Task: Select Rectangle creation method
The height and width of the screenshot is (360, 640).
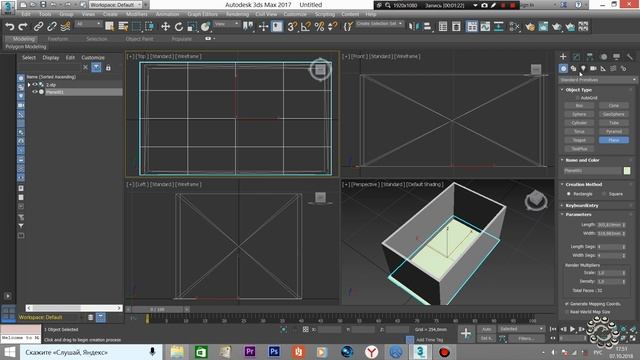Action: tap(569, 194)
